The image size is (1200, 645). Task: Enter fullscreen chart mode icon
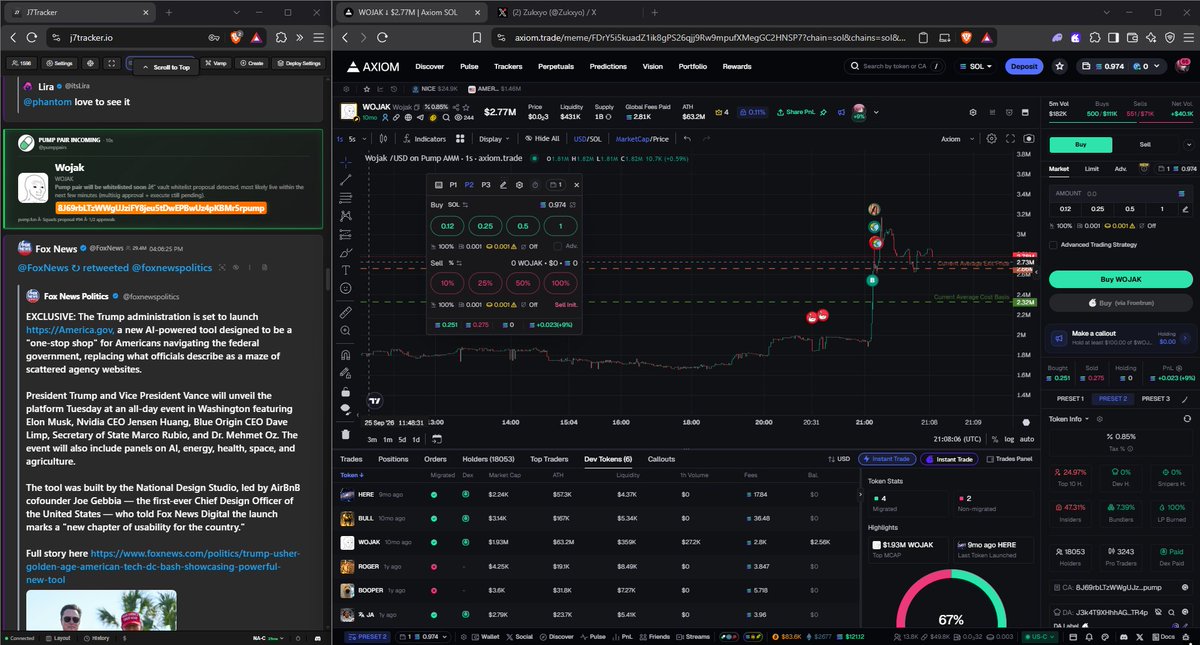click(1008, 139)
